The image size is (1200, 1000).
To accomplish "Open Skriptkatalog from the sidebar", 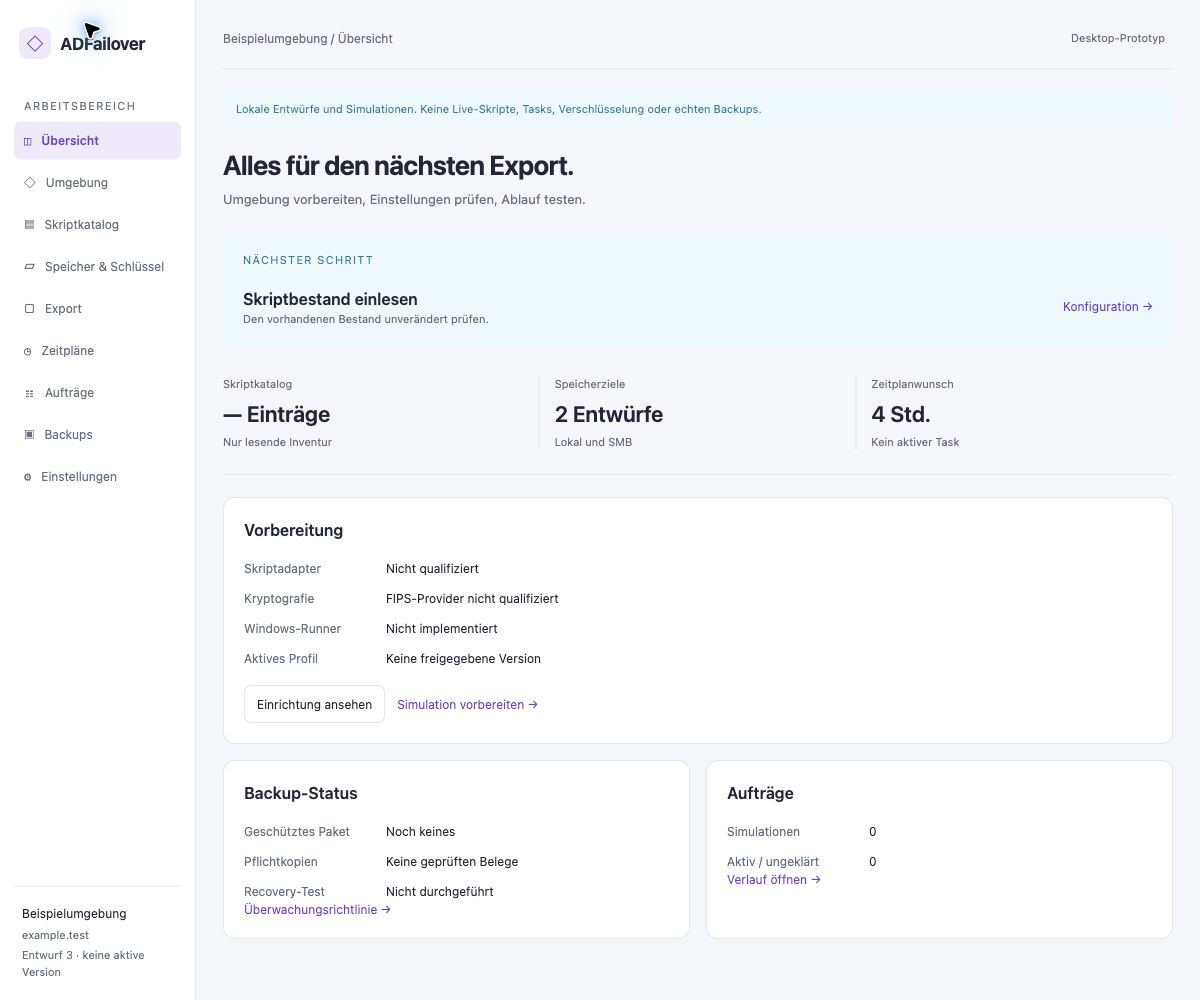I will coord(97,225).
